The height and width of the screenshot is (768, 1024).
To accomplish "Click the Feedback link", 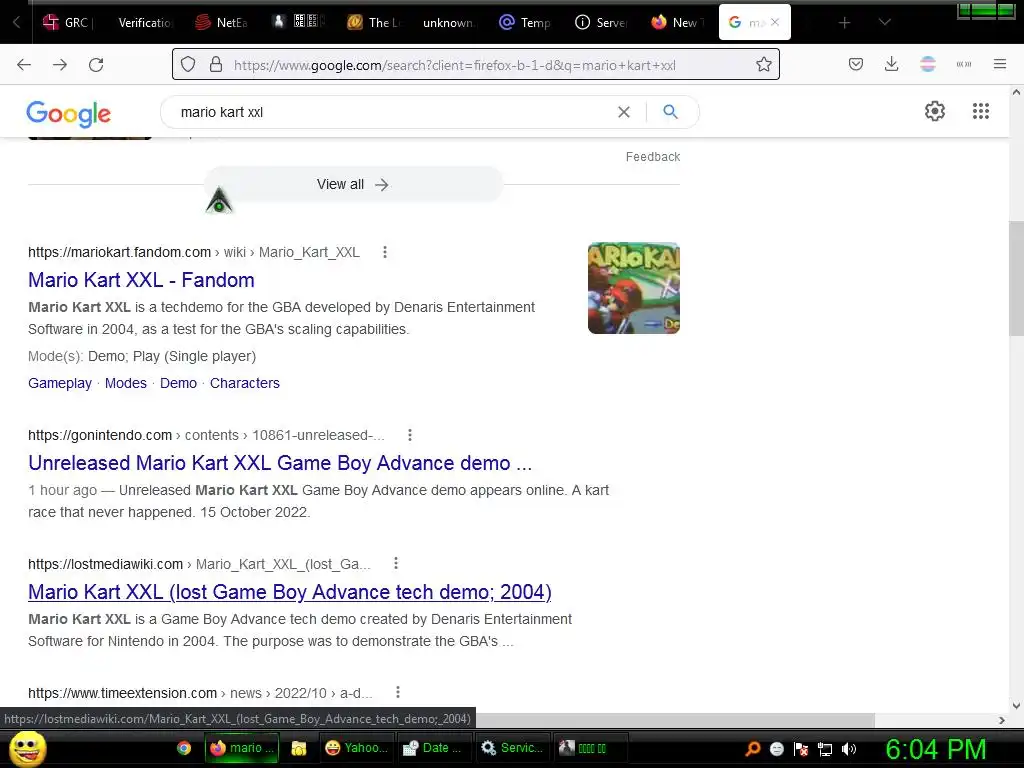I will (652, 157).
